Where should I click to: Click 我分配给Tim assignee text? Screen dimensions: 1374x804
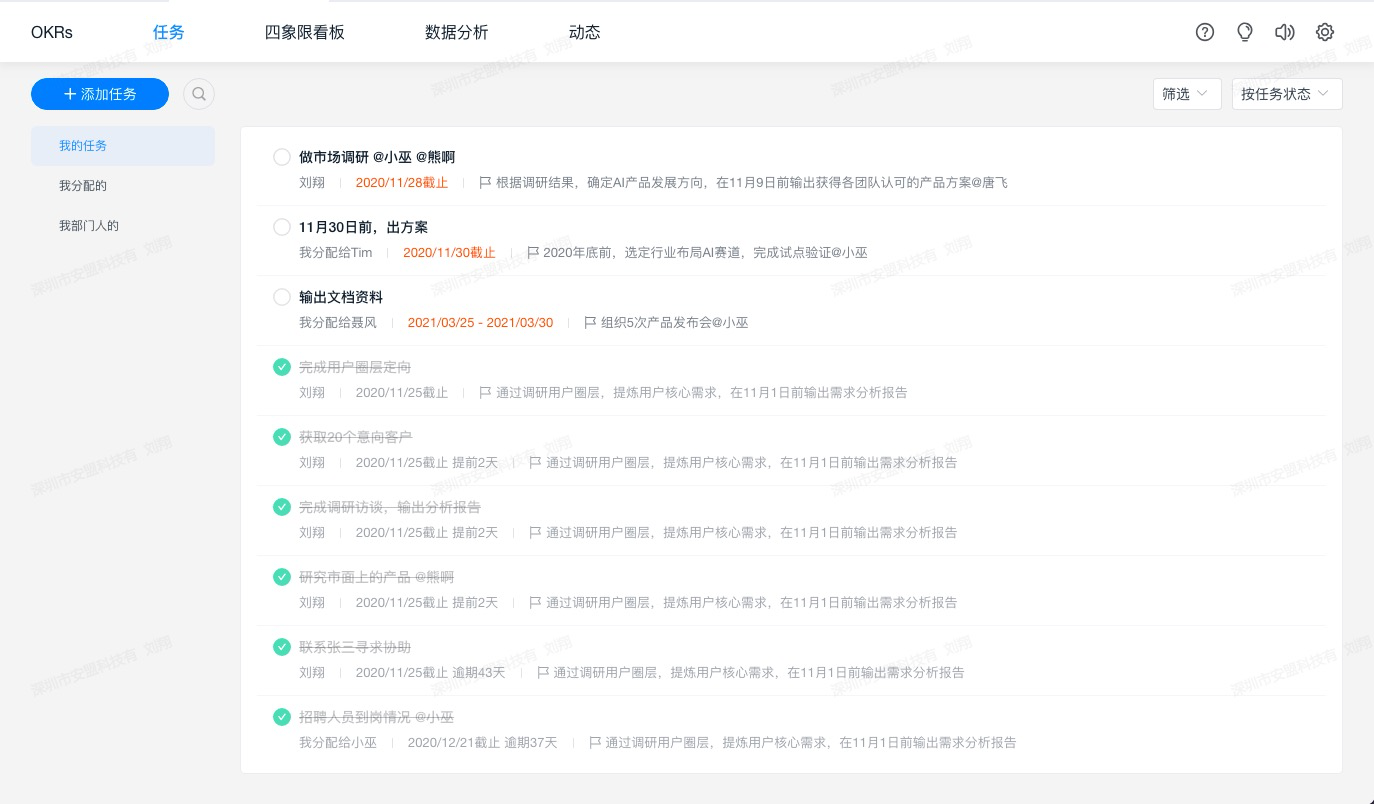pyautogui.click(x=335, y=253)
